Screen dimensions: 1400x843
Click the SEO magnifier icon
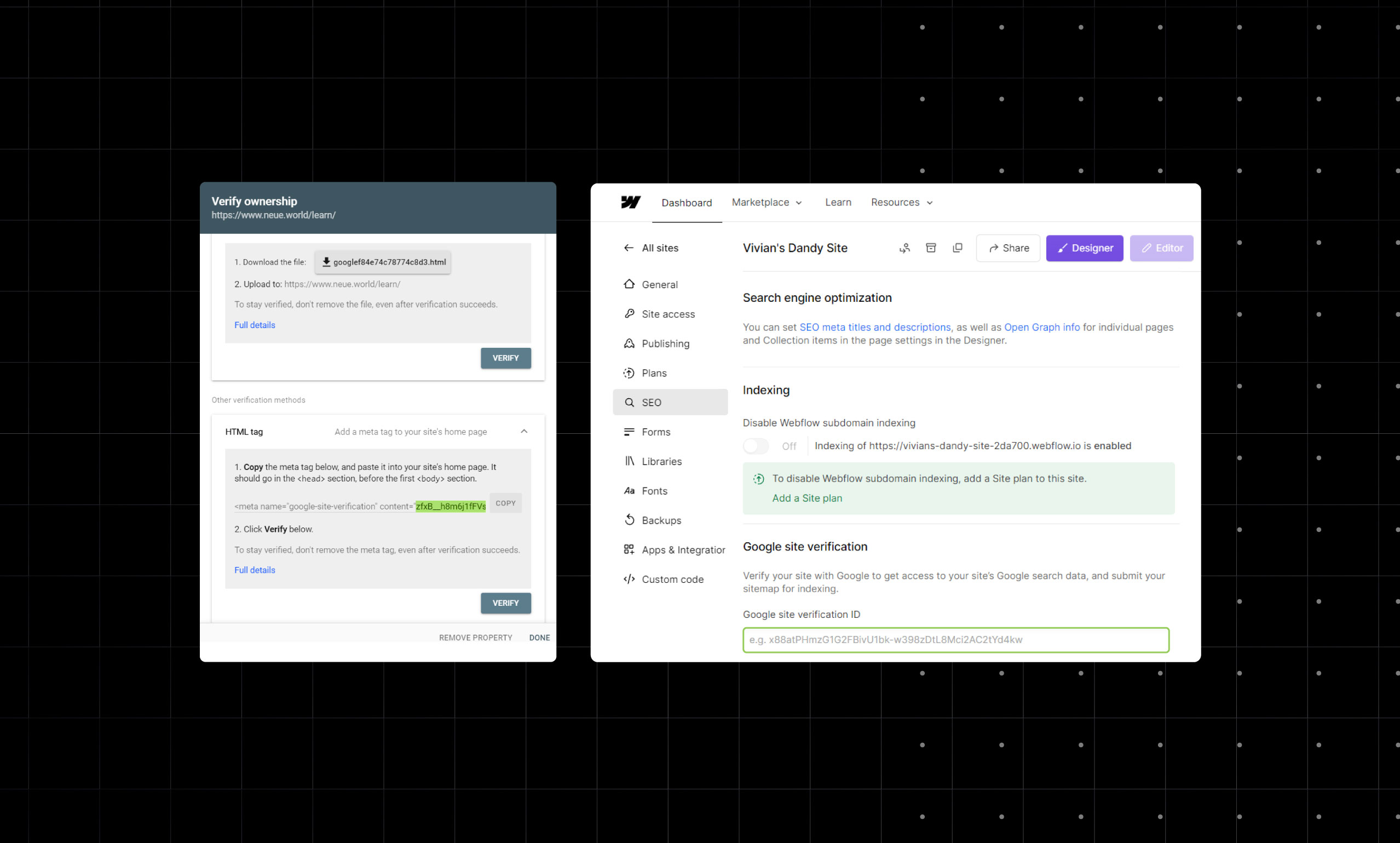point(629,402)
